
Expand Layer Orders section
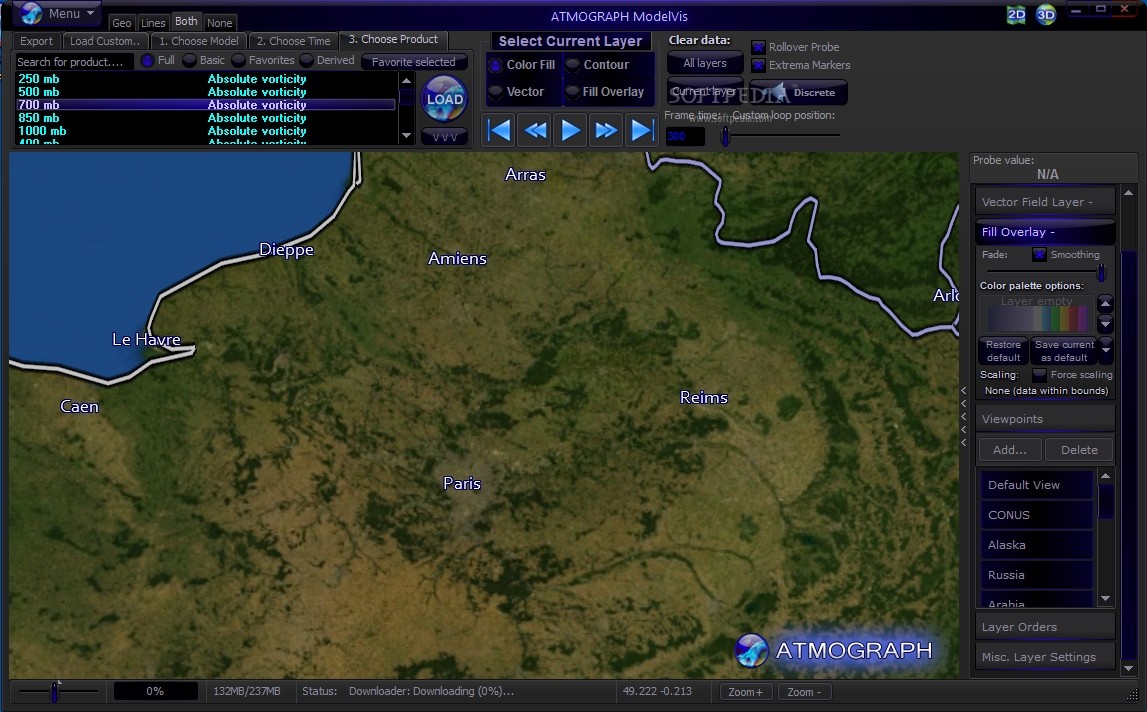pyautogui.click(x=1045, y=626)
